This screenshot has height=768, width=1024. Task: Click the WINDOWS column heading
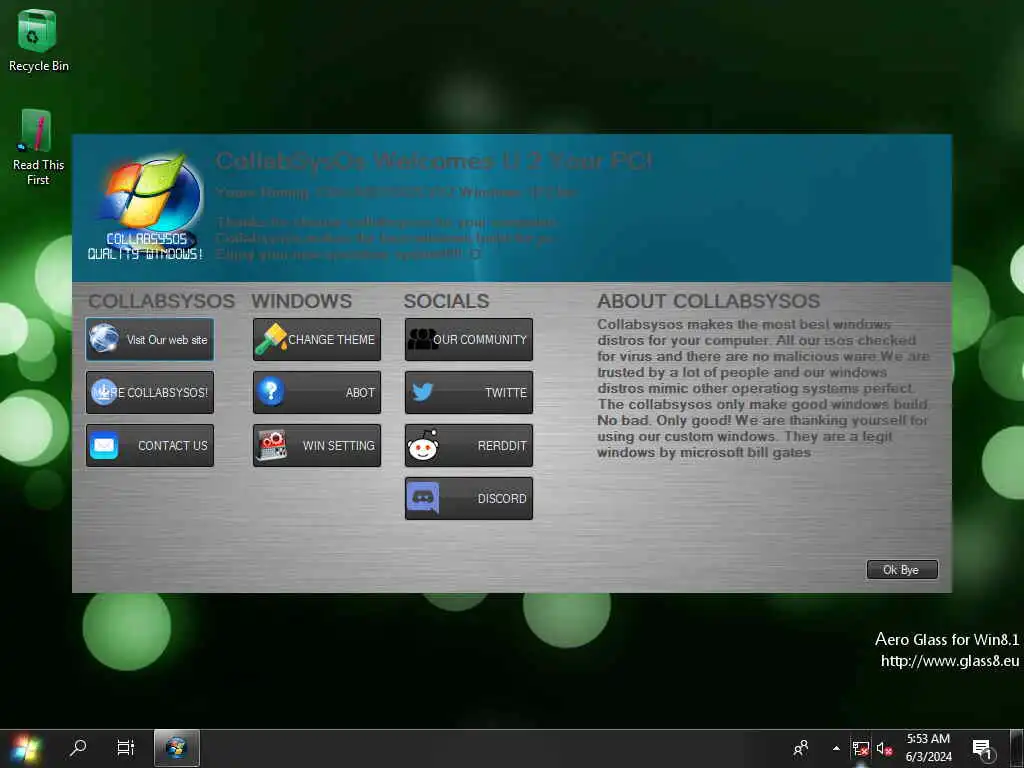pyautogui.click(x=302, y=301)
